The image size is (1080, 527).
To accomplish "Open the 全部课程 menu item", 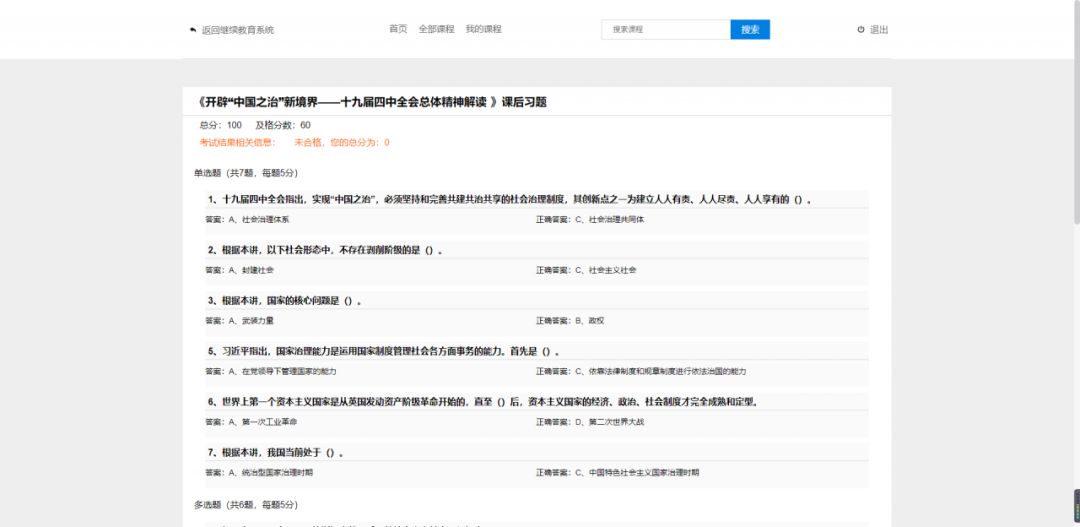I will (x=436, y=29).
